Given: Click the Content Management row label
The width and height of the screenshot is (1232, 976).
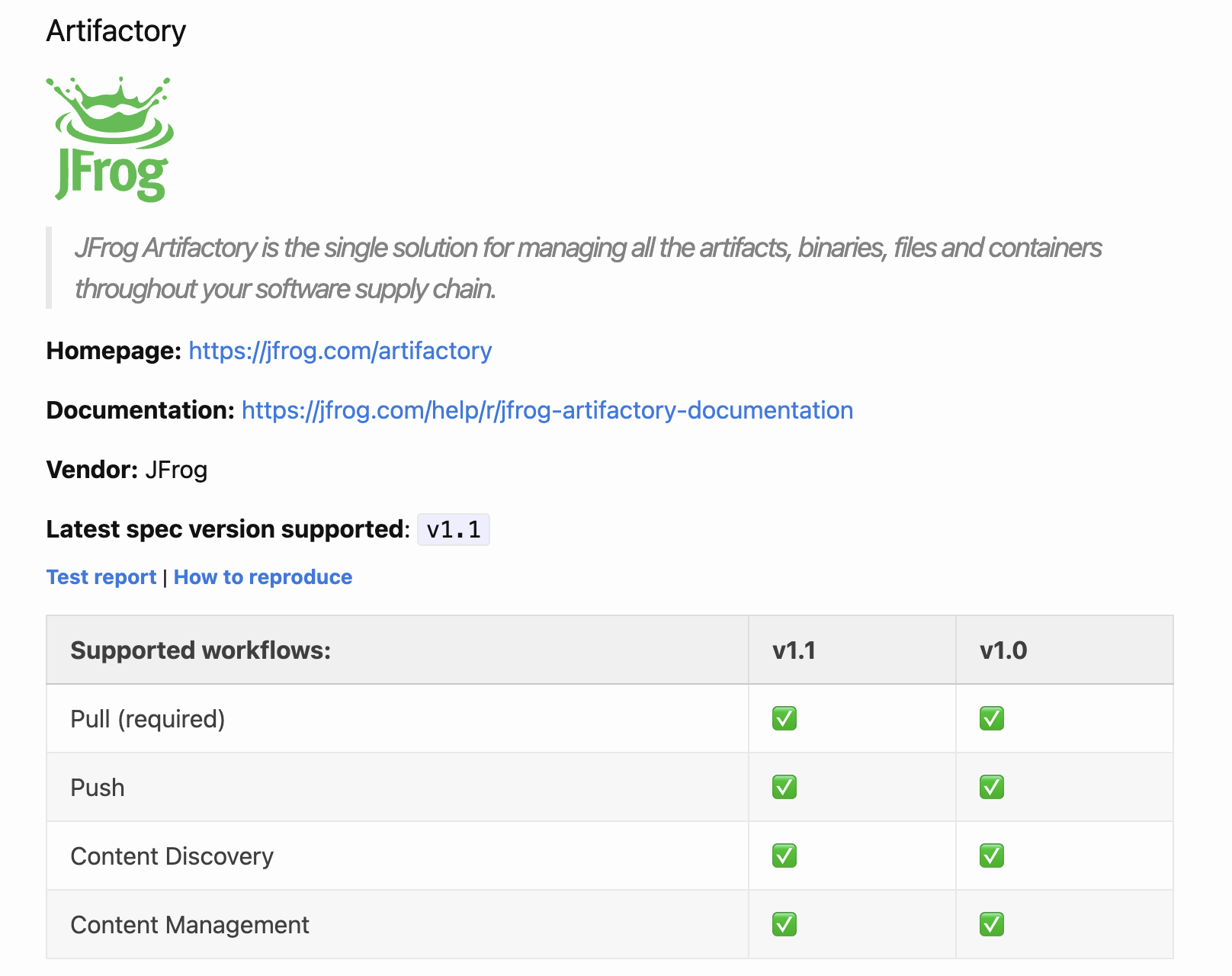Looking at the screenshot, I should pyautogui.click(x=190, y=925).
